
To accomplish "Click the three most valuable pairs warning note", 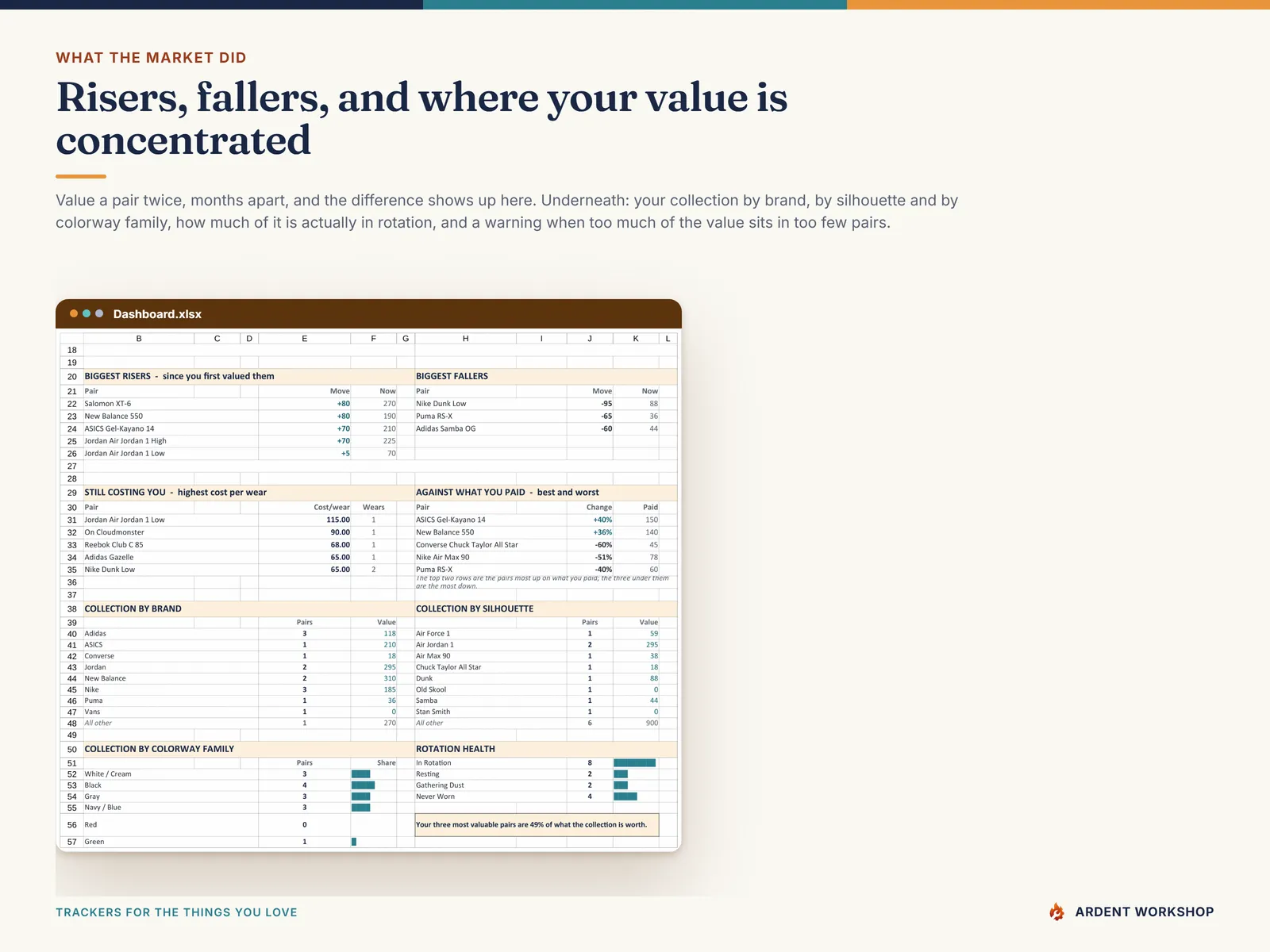I will (537, 825).
